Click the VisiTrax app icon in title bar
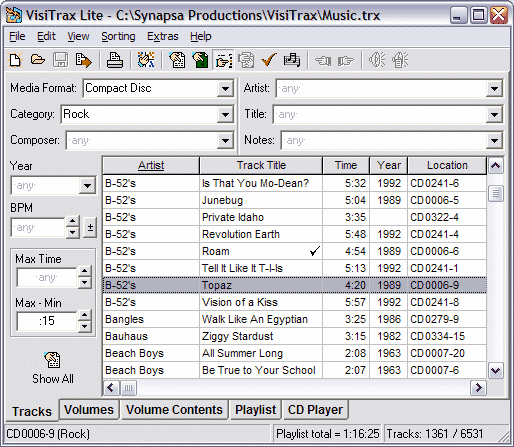Viewport: 514px width, 447px height. (x=14, y=15)
